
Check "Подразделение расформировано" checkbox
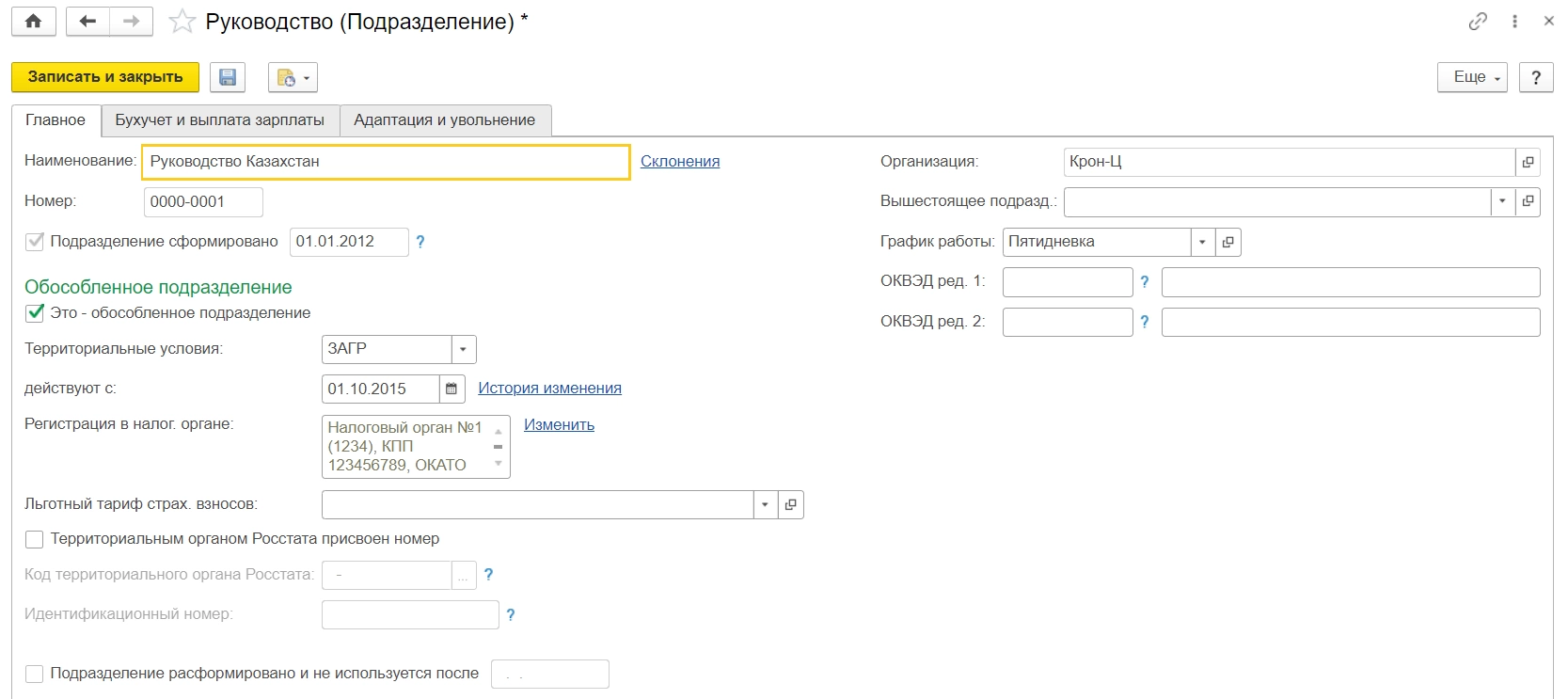[x=35, y=674]
